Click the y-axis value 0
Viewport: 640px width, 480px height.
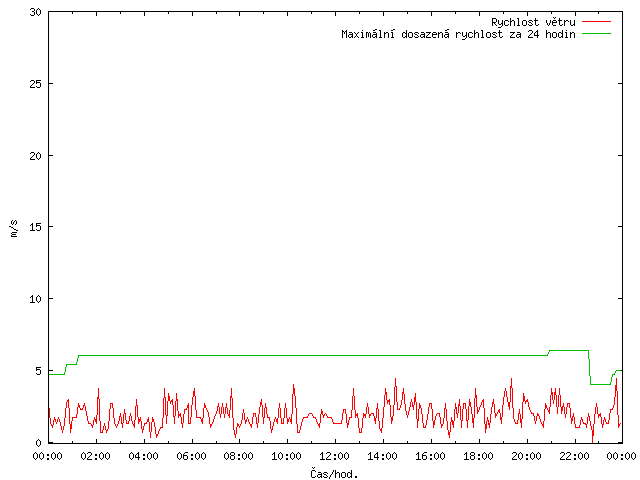[x=39, y=443]
